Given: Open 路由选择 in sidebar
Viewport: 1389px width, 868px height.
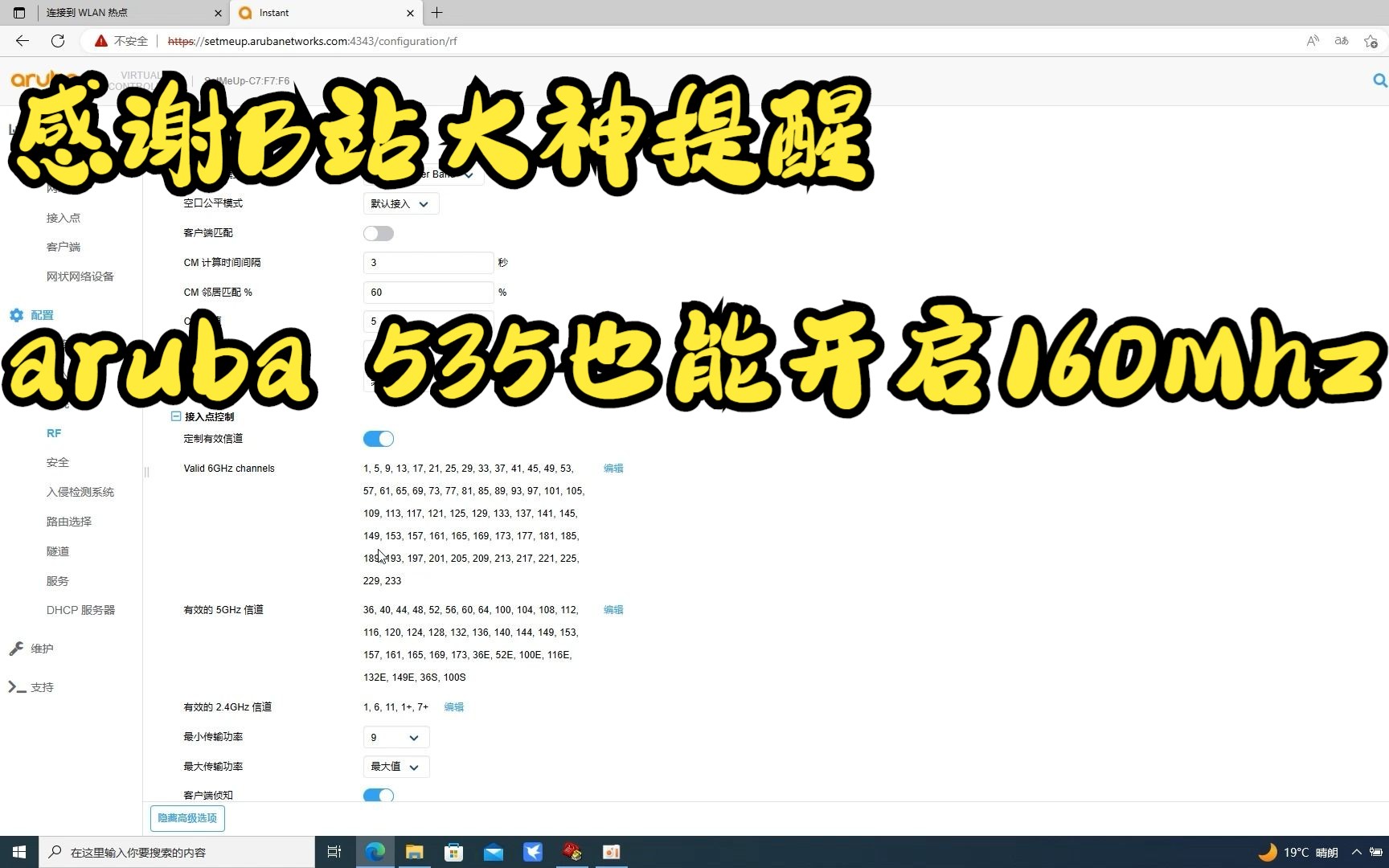Looking at the screenshot, I should click(69, 522).
